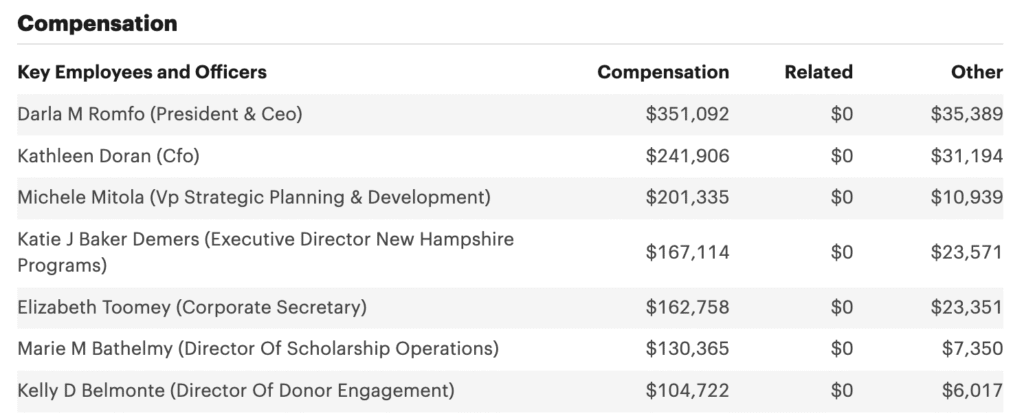1024x414 pixels.
Task: Click the Compensation section heading
Action: click(97, 23)
